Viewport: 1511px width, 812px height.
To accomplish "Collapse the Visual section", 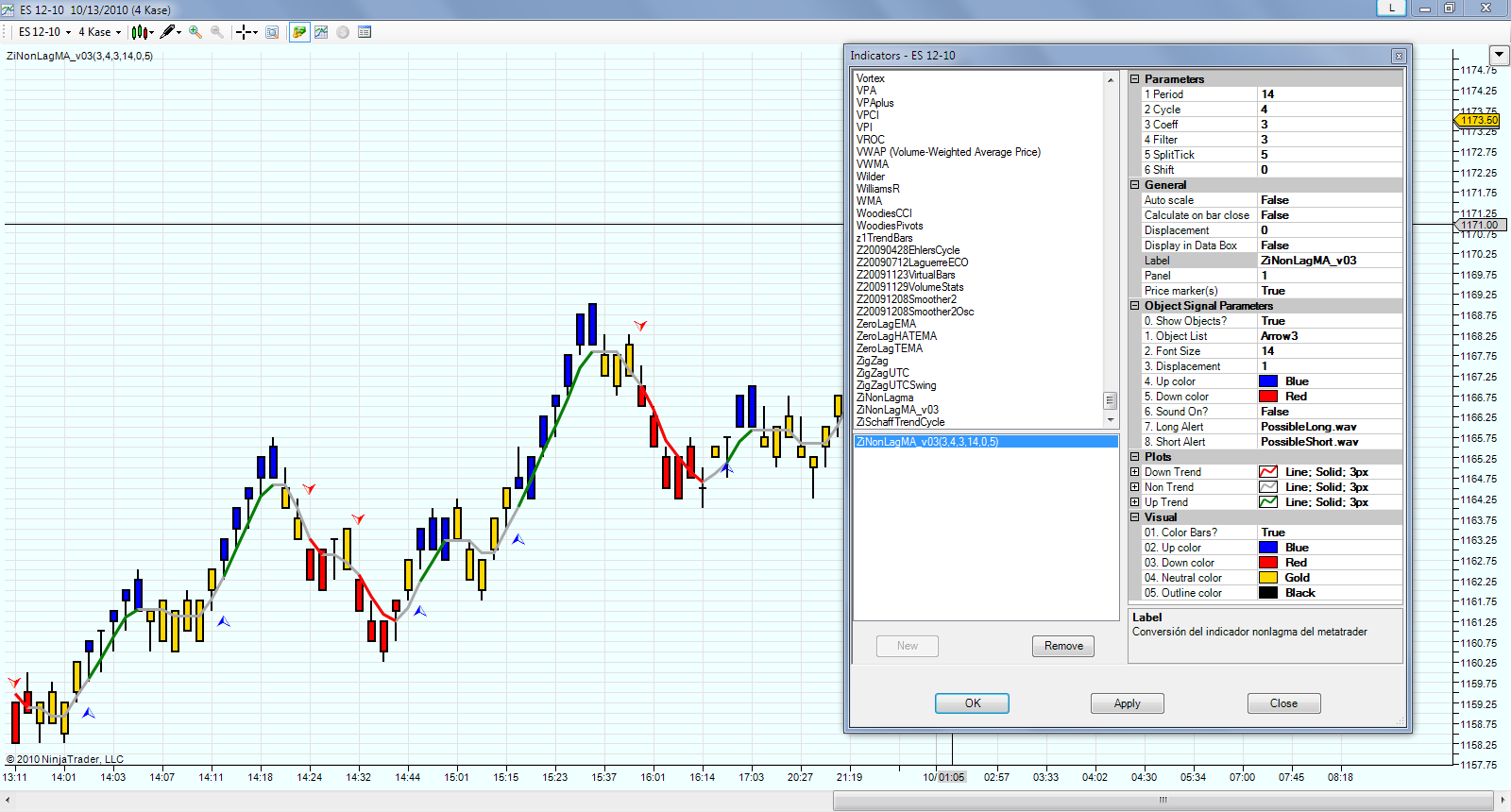I will 1135,517.
